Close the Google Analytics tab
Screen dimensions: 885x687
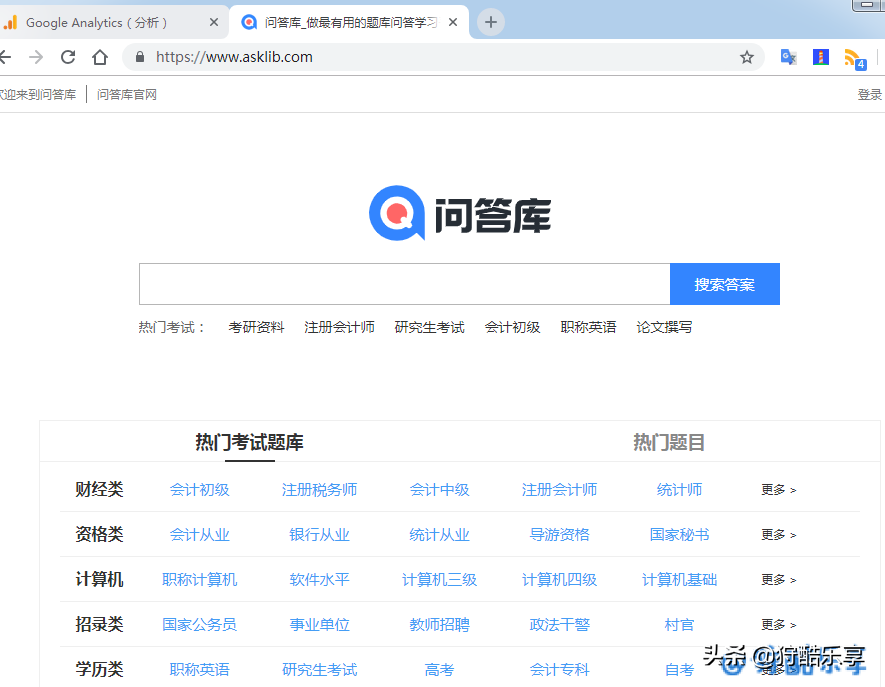point(214,23)
